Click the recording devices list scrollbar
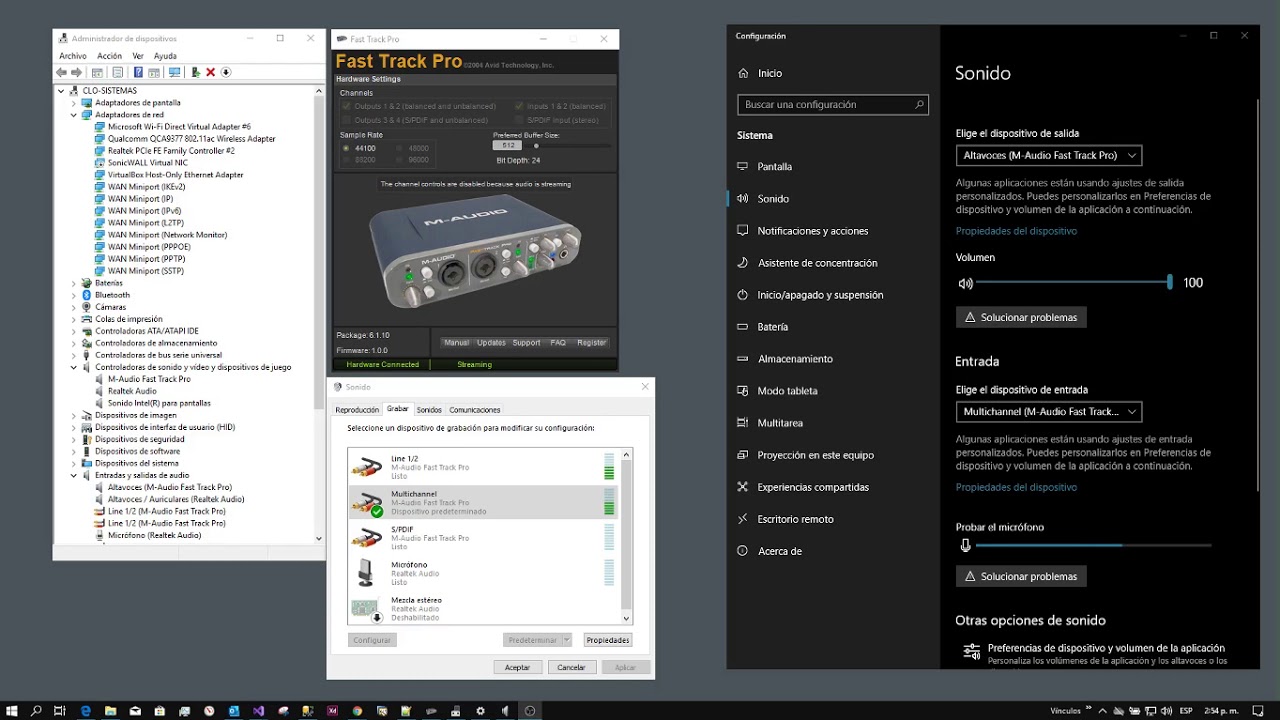 point(627,535)
